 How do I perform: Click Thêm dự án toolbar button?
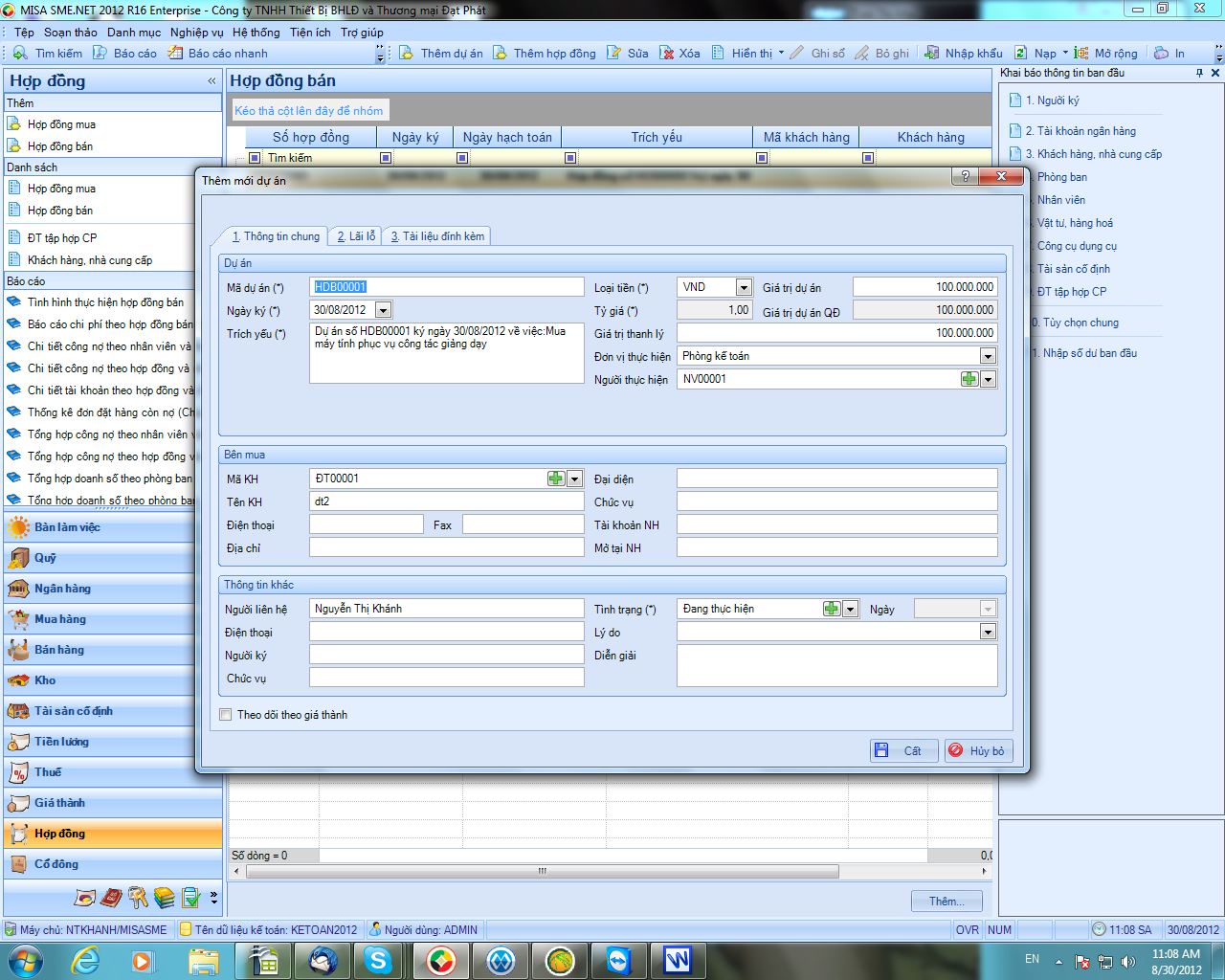click(x=441, y=54)
